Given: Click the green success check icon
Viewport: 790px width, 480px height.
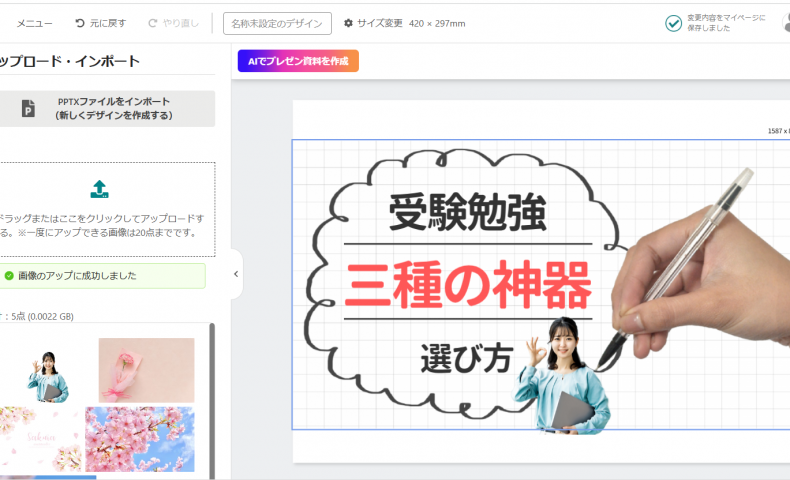Looking at the screenshot, I should 9,276.
